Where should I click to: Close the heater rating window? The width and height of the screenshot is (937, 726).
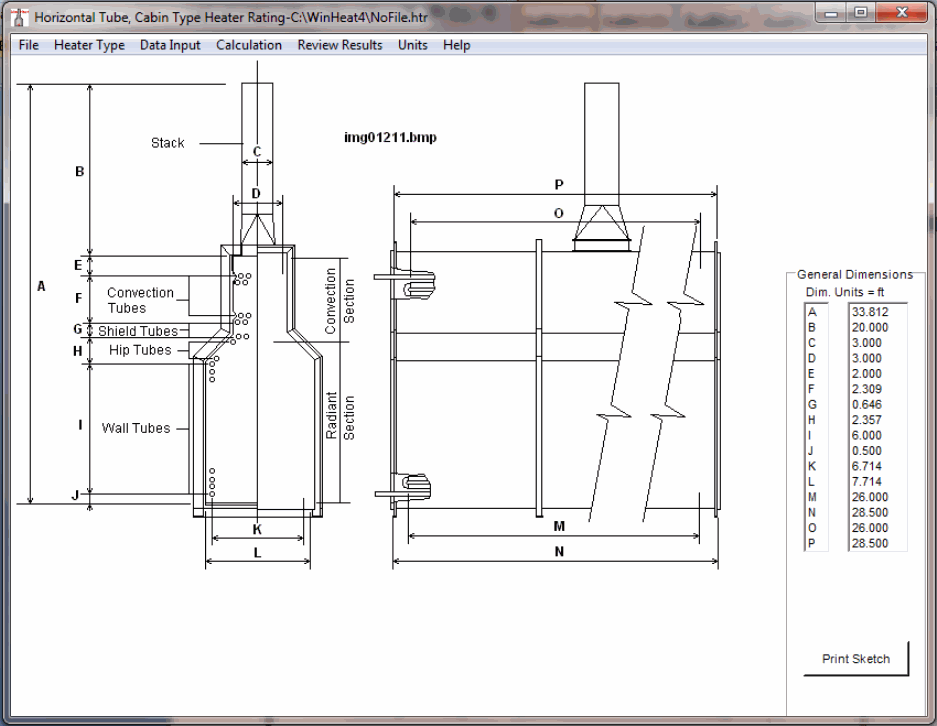[x=902, y=13]
